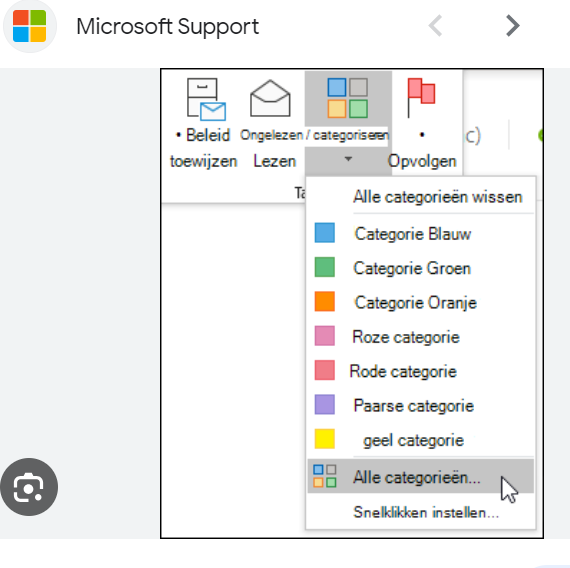This screenshot has width=570, height=568.
Task: Click the red Opvolgen flag icon
Action: click(421, 97)
